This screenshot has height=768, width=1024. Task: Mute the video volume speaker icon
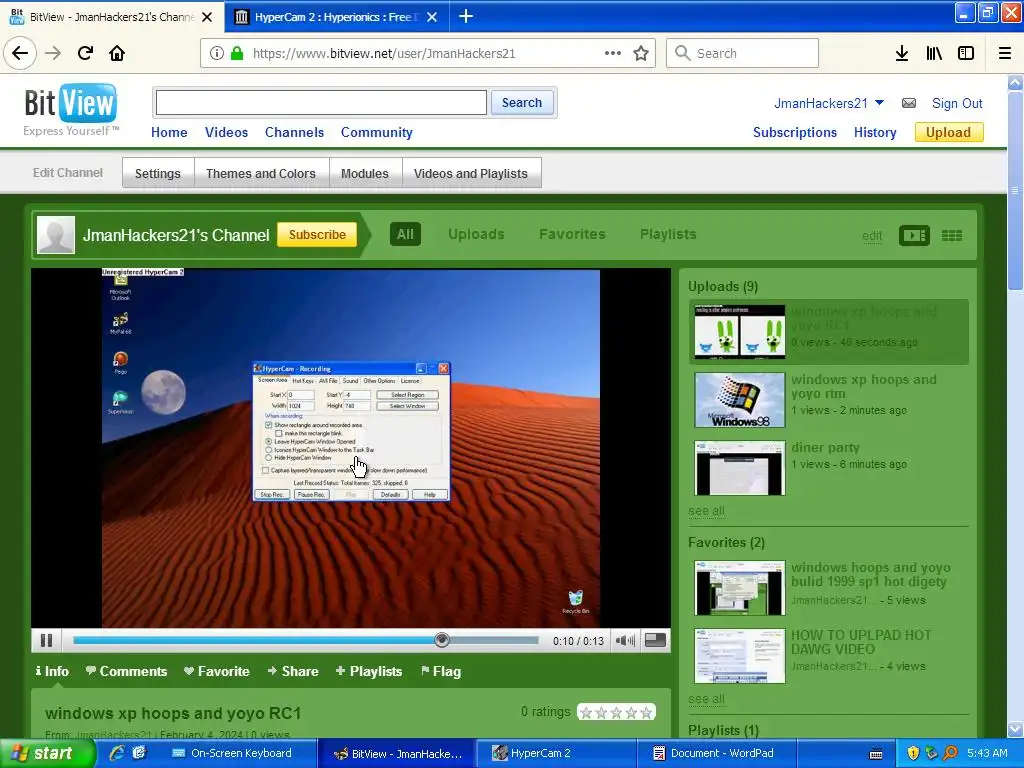click(625, 641)
